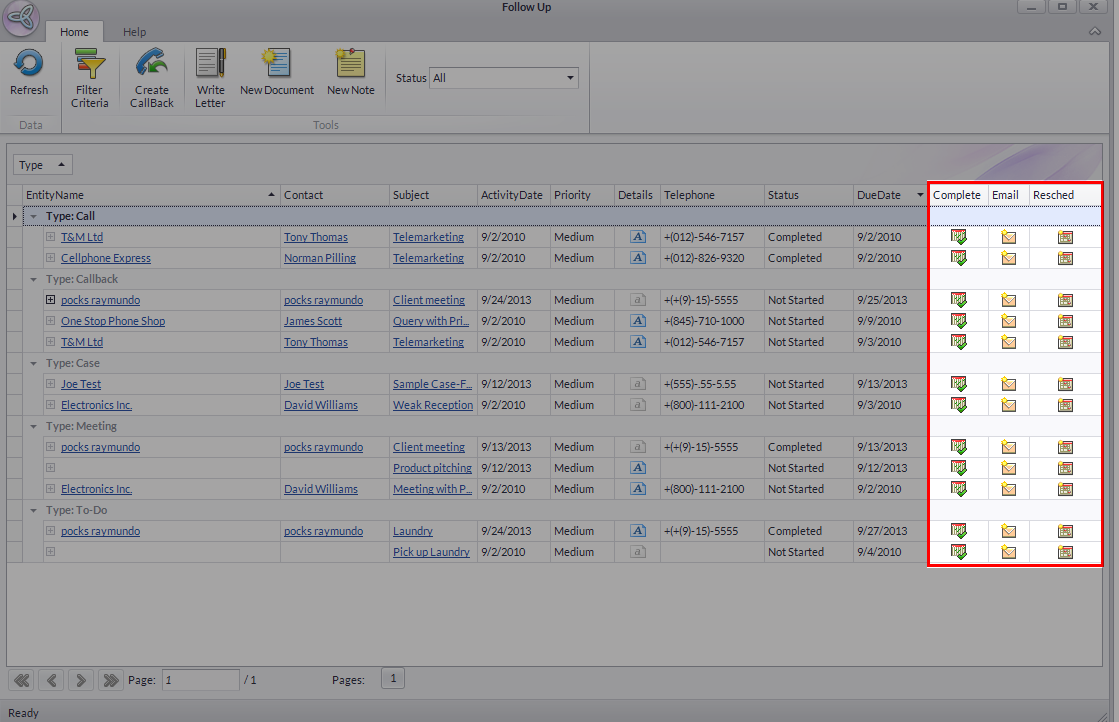
Task: Click the Create CallBack icon
Action: tap(152, 65)
